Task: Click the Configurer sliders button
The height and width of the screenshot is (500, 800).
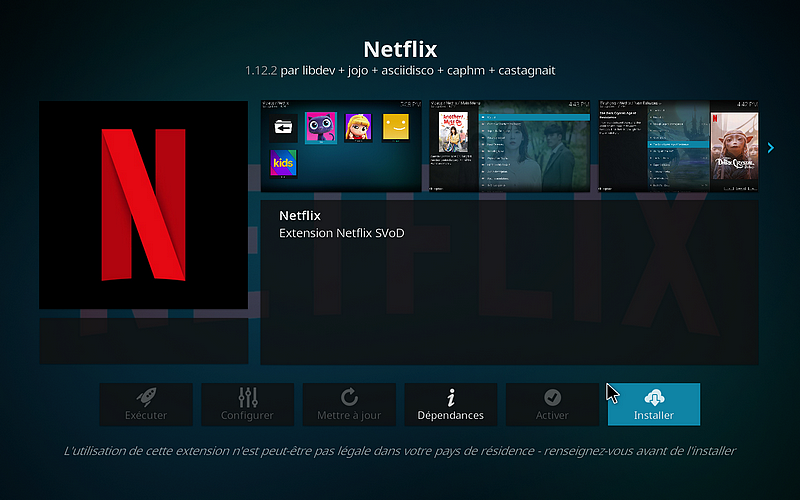Action: tap(247, 404)
